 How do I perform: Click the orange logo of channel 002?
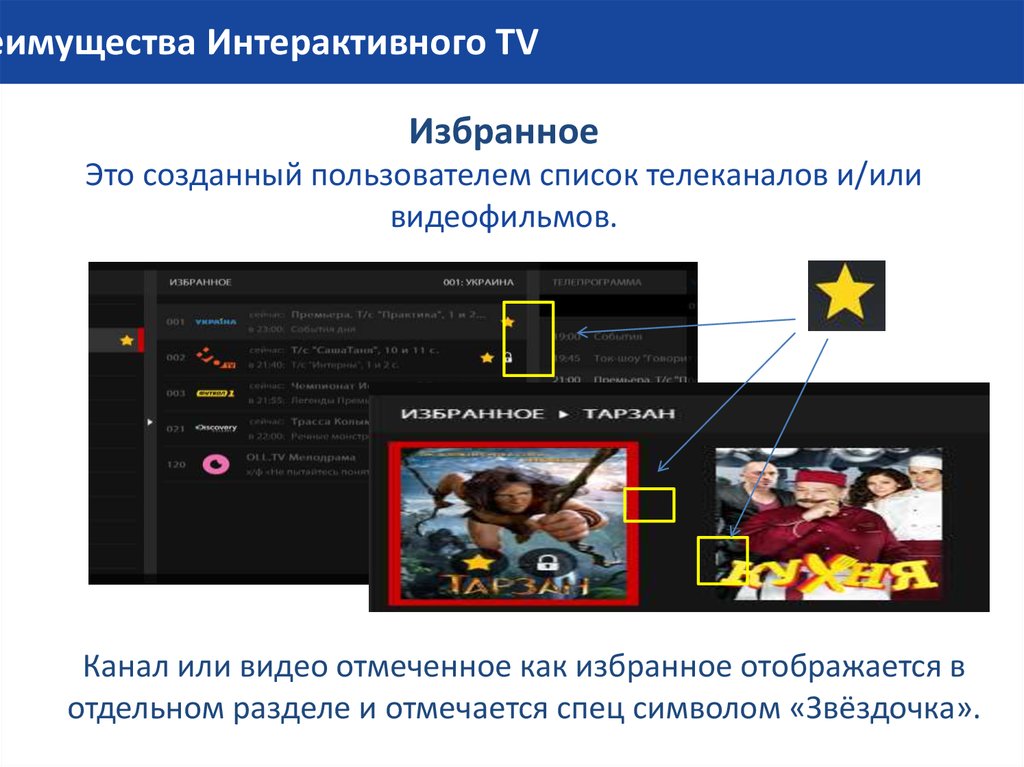pos(216,357)
